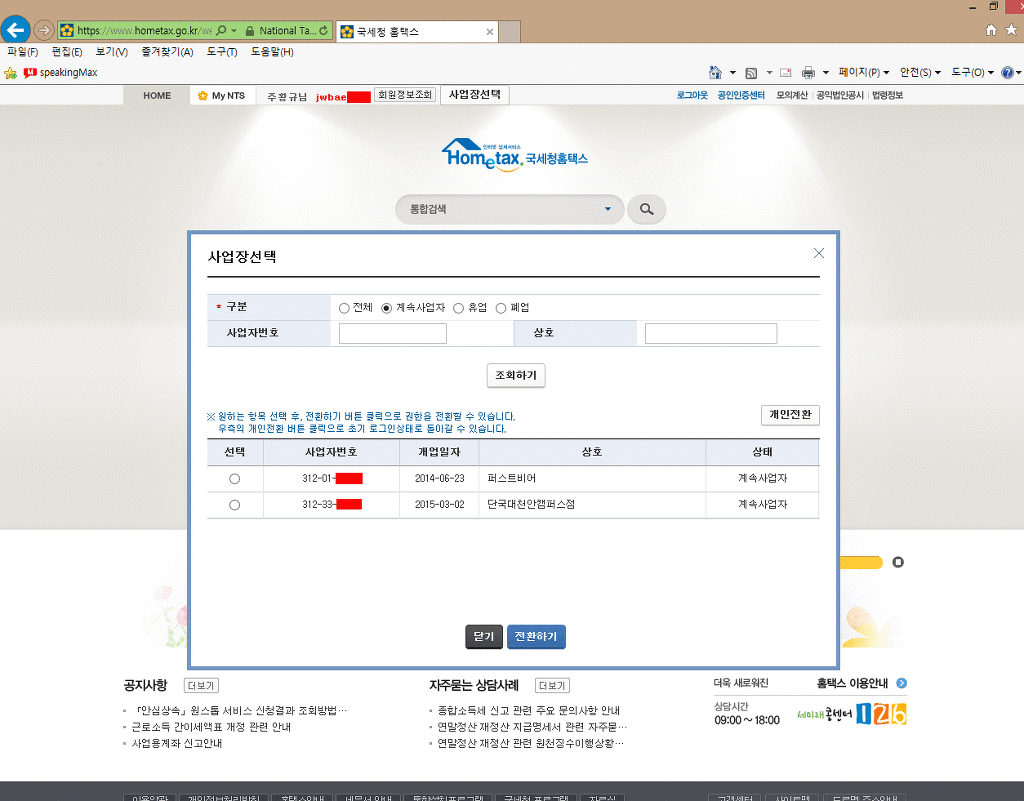Expand the Home page dropdown arrow
Viewport: 1024px width, 801px height.
(733, 72)
